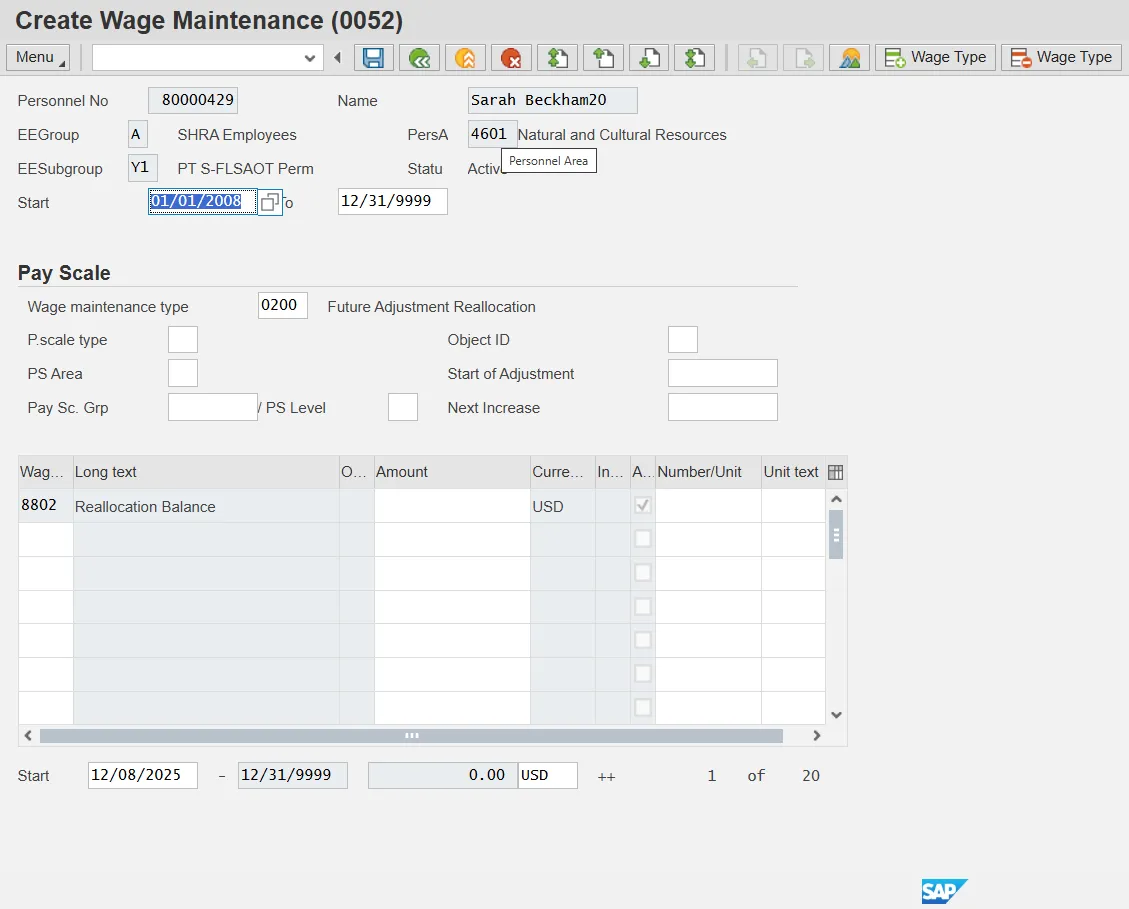Open table settings grid icon
The width and height of the screenshot is (1129, 909).
pos(836,472)
